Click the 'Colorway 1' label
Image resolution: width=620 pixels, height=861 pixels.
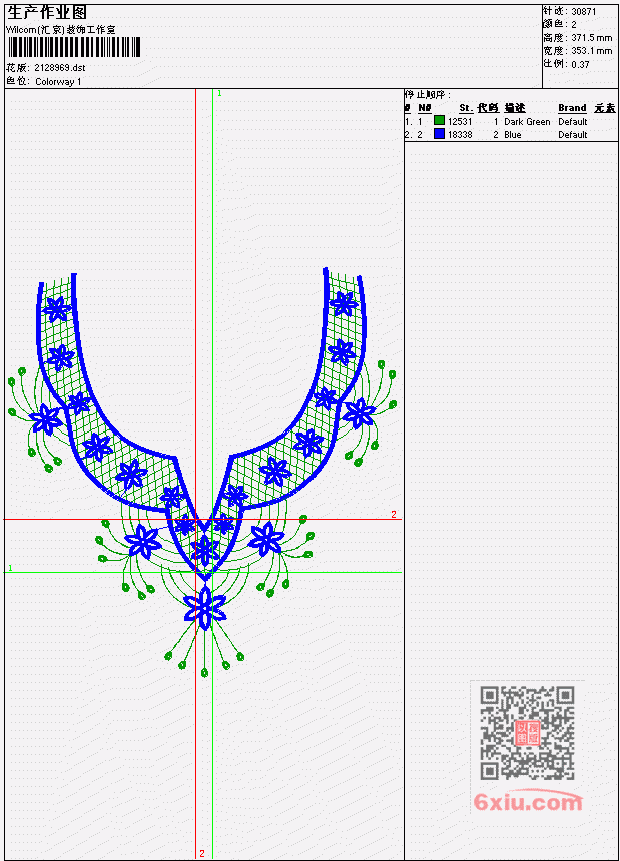58,81
